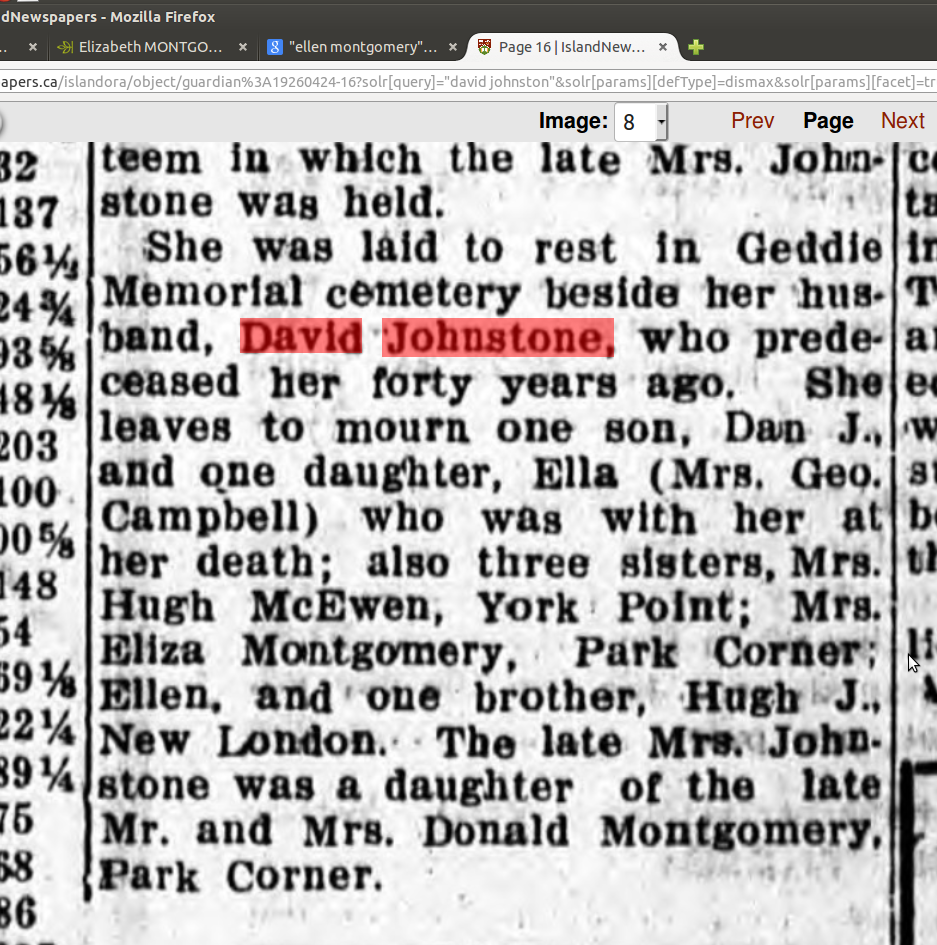Viewport: 937px width, 945px height.
Task: Click the Page link between Prev and Next
Action: click(x=828, y=121)
